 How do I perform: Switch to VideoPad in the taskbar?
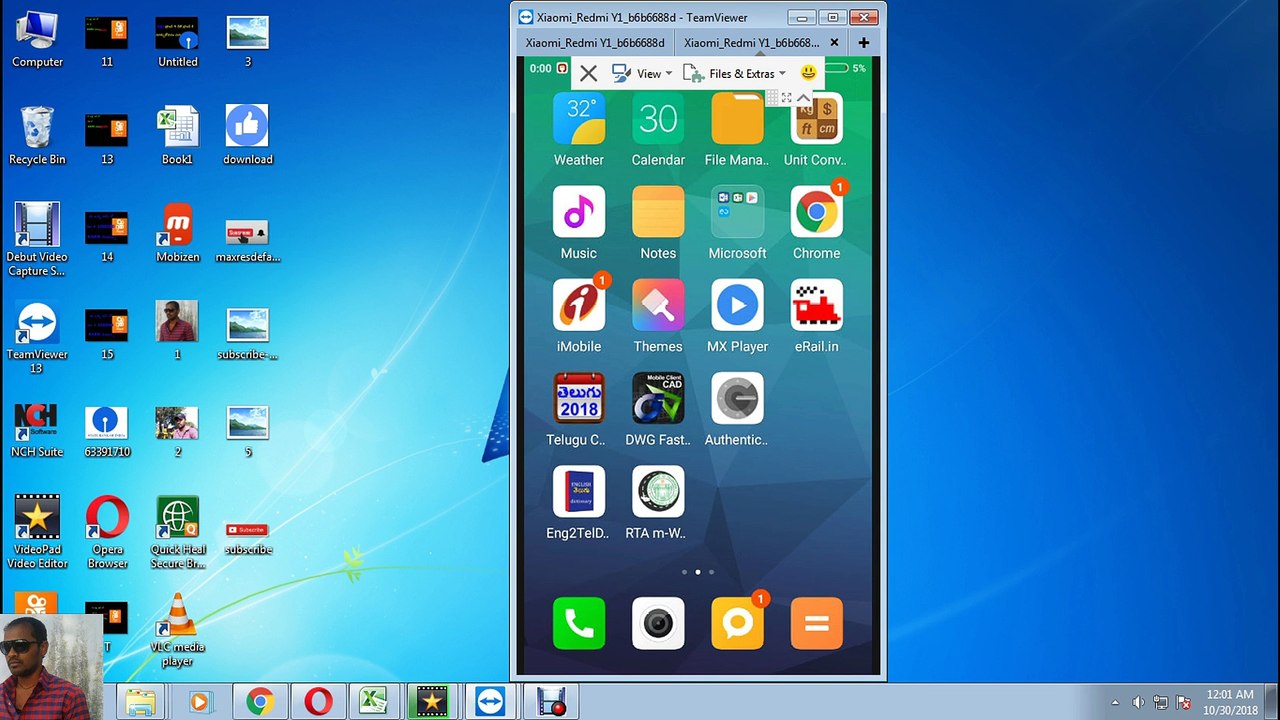432,702
